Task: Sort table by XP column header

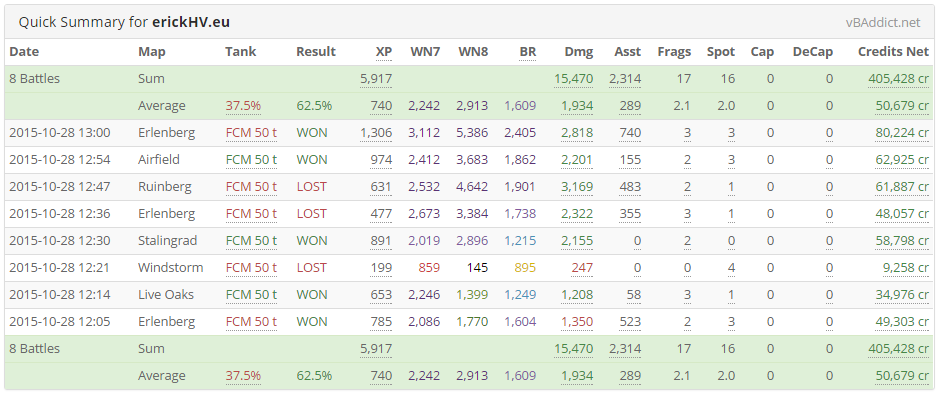Action: 383,52
